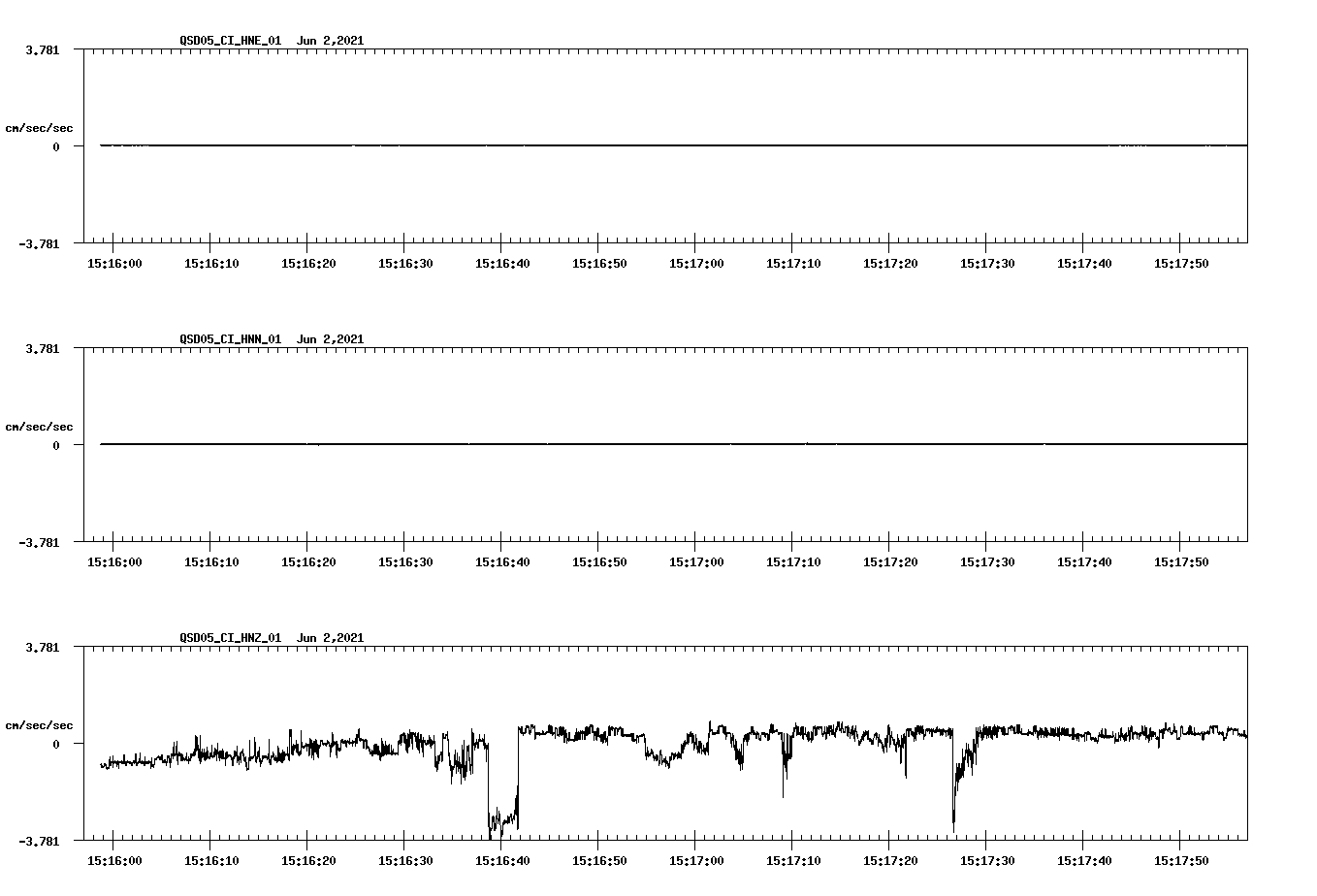This screenshot has width=1317, height=896.
Task: Click the 15:17:50 label under HNE plot
Action: coord(1181,264)
